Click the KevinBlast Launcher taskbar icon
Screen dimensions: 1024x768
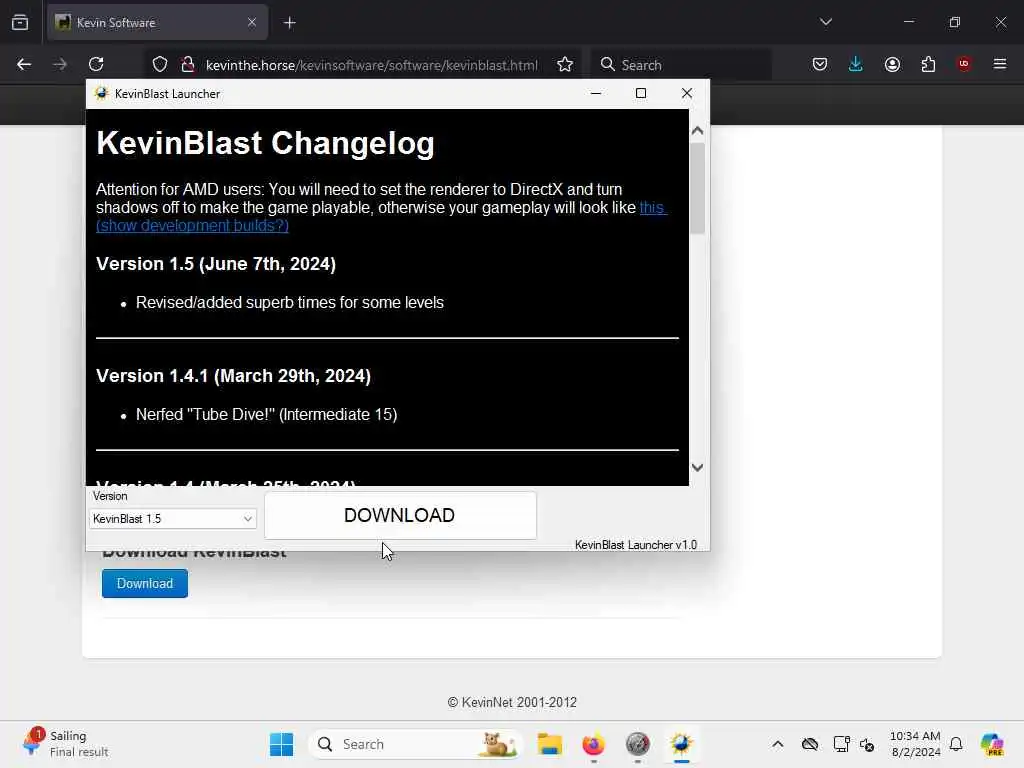point(681,744)
